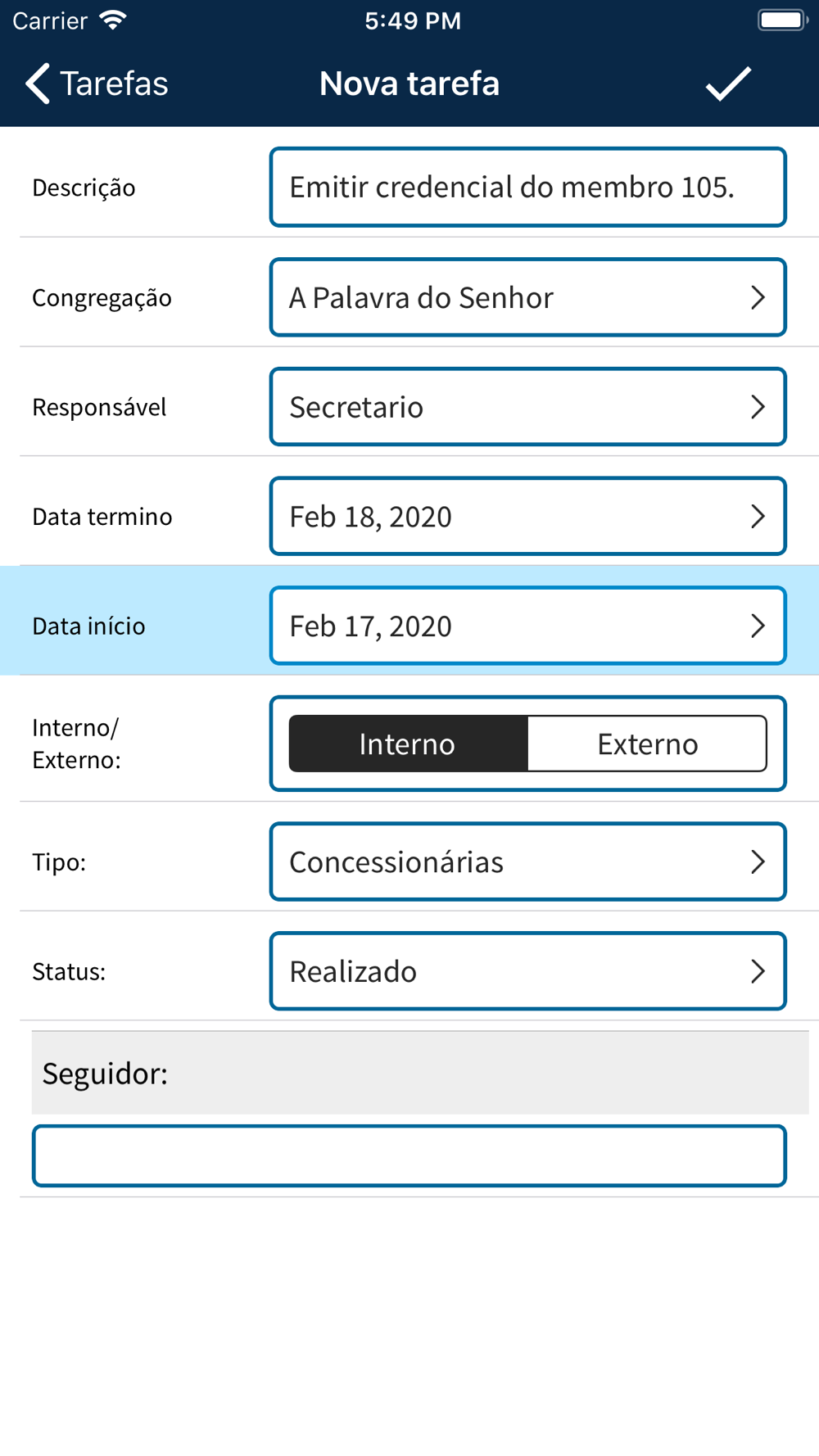This screenshot has width=819, height=1456.
Task: Open the Status dropdown showing Realizado
Action: [528, 971]
